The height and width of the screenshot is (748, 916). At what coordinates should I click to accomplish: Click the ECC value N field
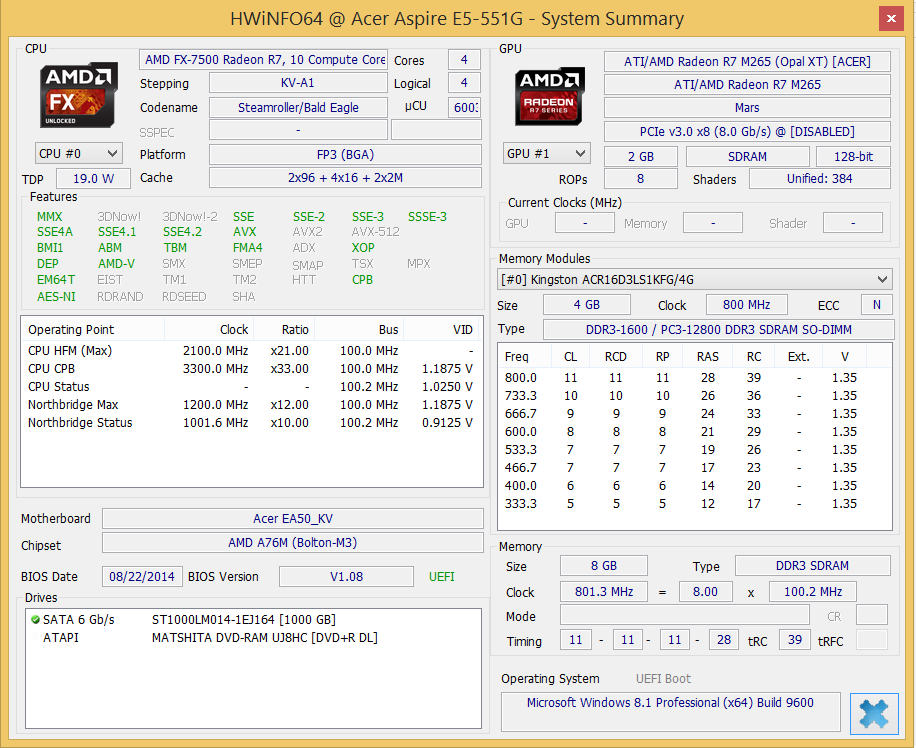[x=877, y=304]
